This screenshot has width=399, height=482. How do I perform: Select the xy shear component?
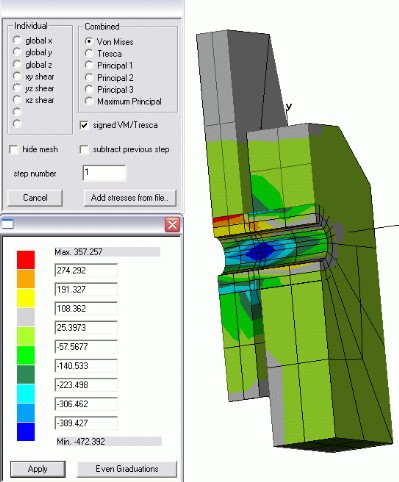pyautogui.click(x=17, y=76)
